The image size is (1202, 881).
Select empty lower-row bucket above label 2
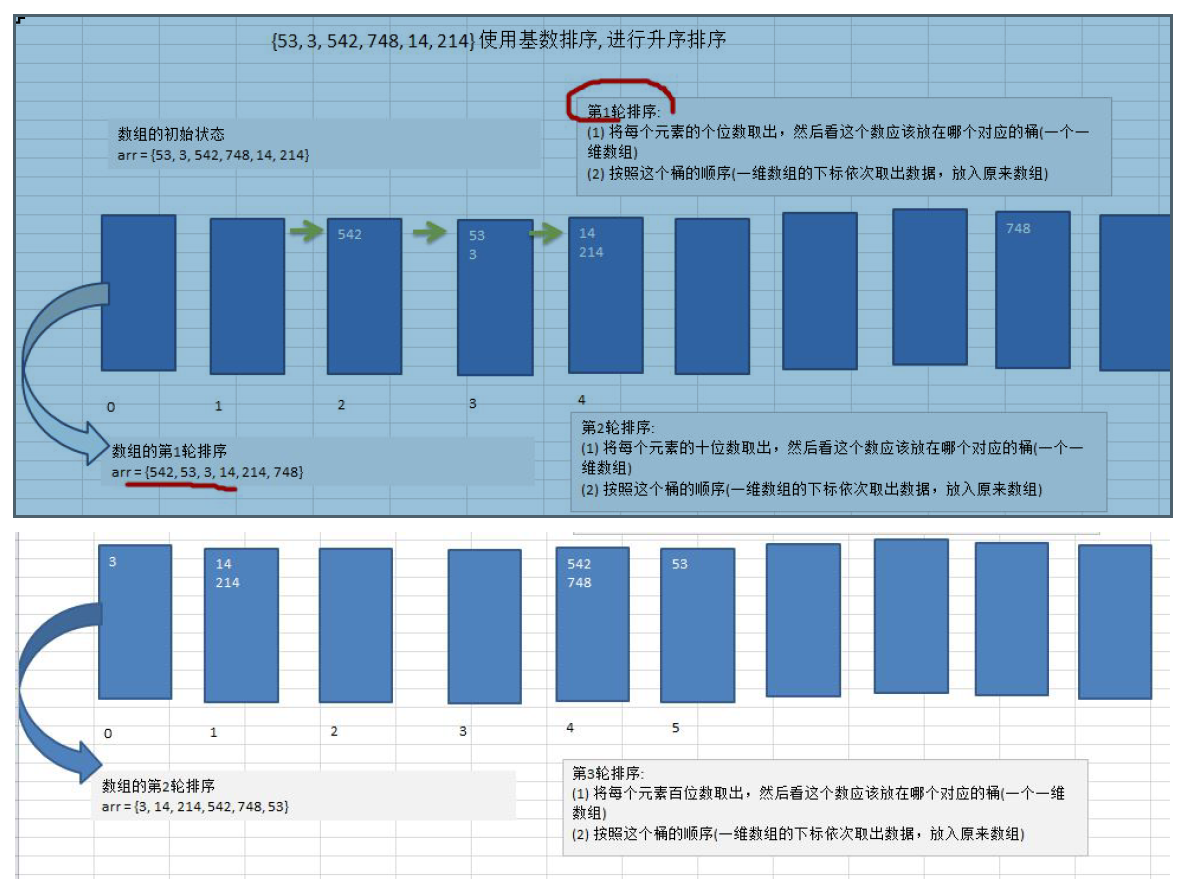pyautogui.click(x=356, y=625)
